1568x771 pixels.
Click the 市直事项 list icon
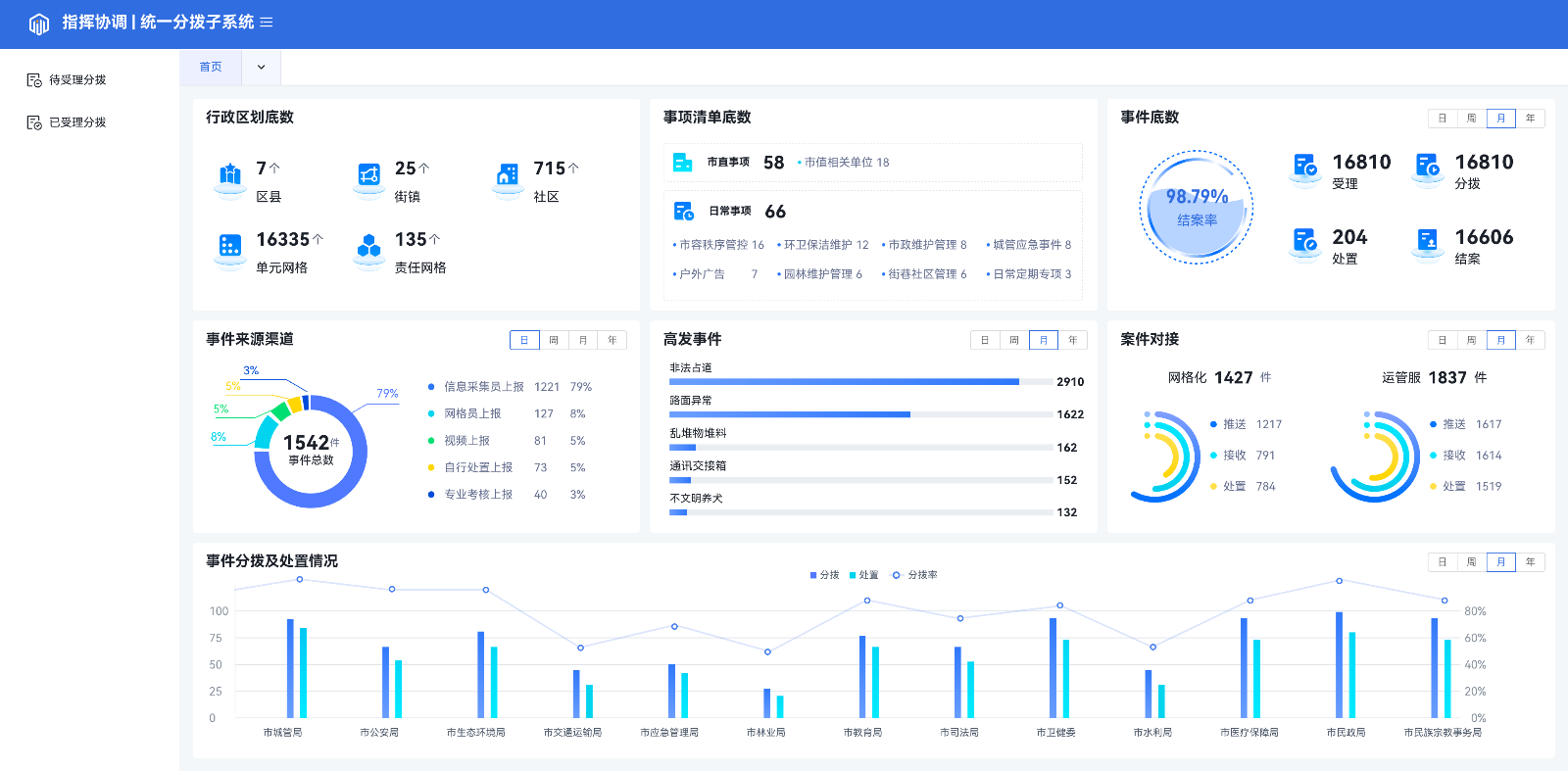[x=683, y=163]
